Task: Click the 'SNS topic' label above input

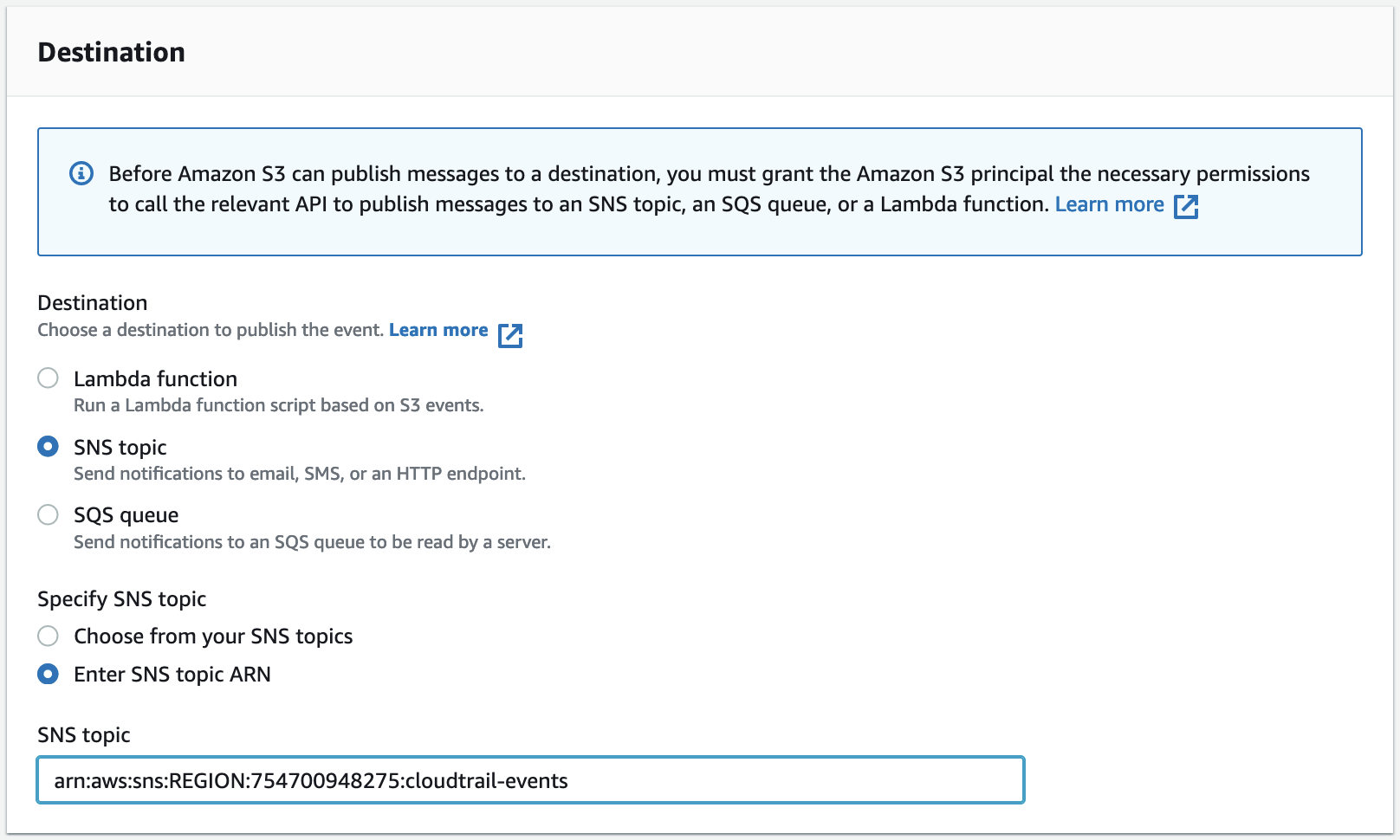Action: [x=84, y=735]
